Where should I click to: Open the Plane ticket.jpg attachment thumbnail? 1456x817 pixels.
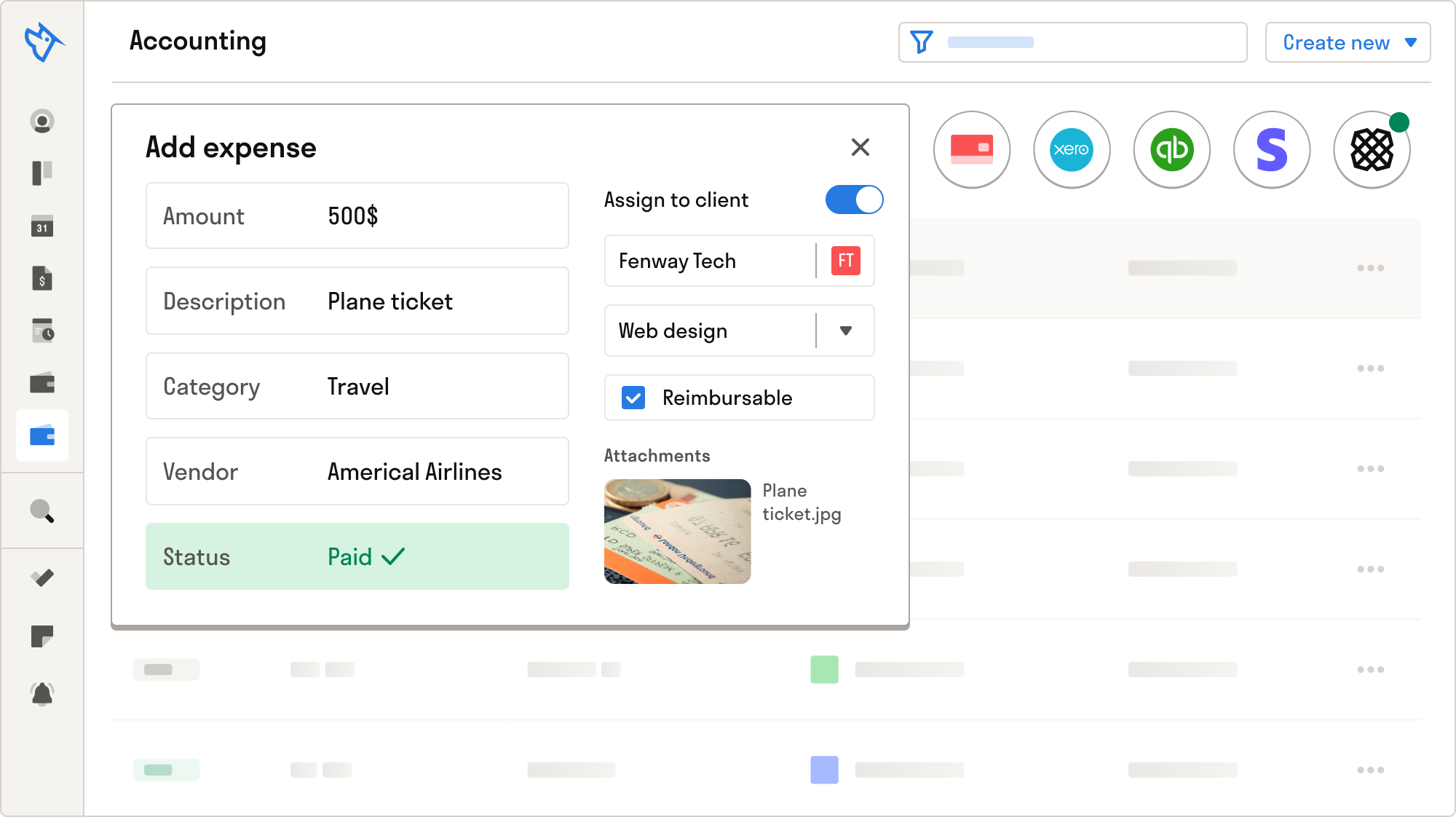tap(677, 531)
